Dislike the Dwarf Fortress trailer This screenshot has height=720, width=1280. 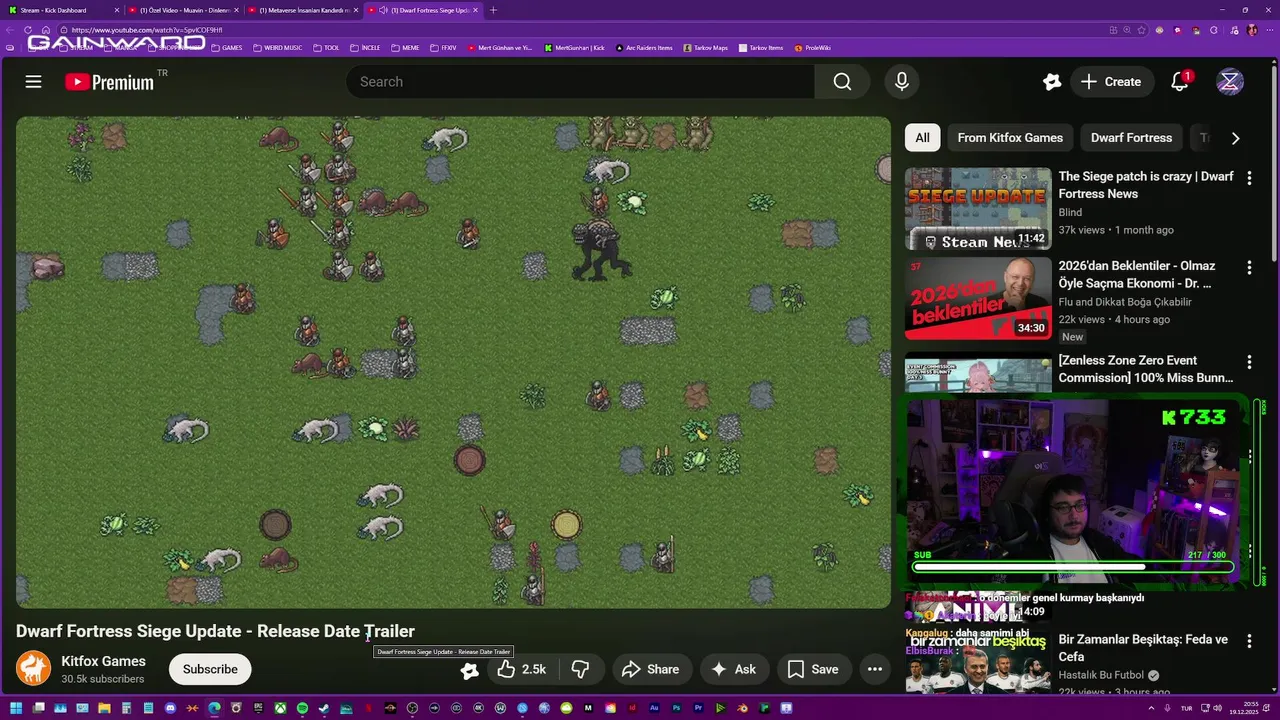click(x=580, y=669)
